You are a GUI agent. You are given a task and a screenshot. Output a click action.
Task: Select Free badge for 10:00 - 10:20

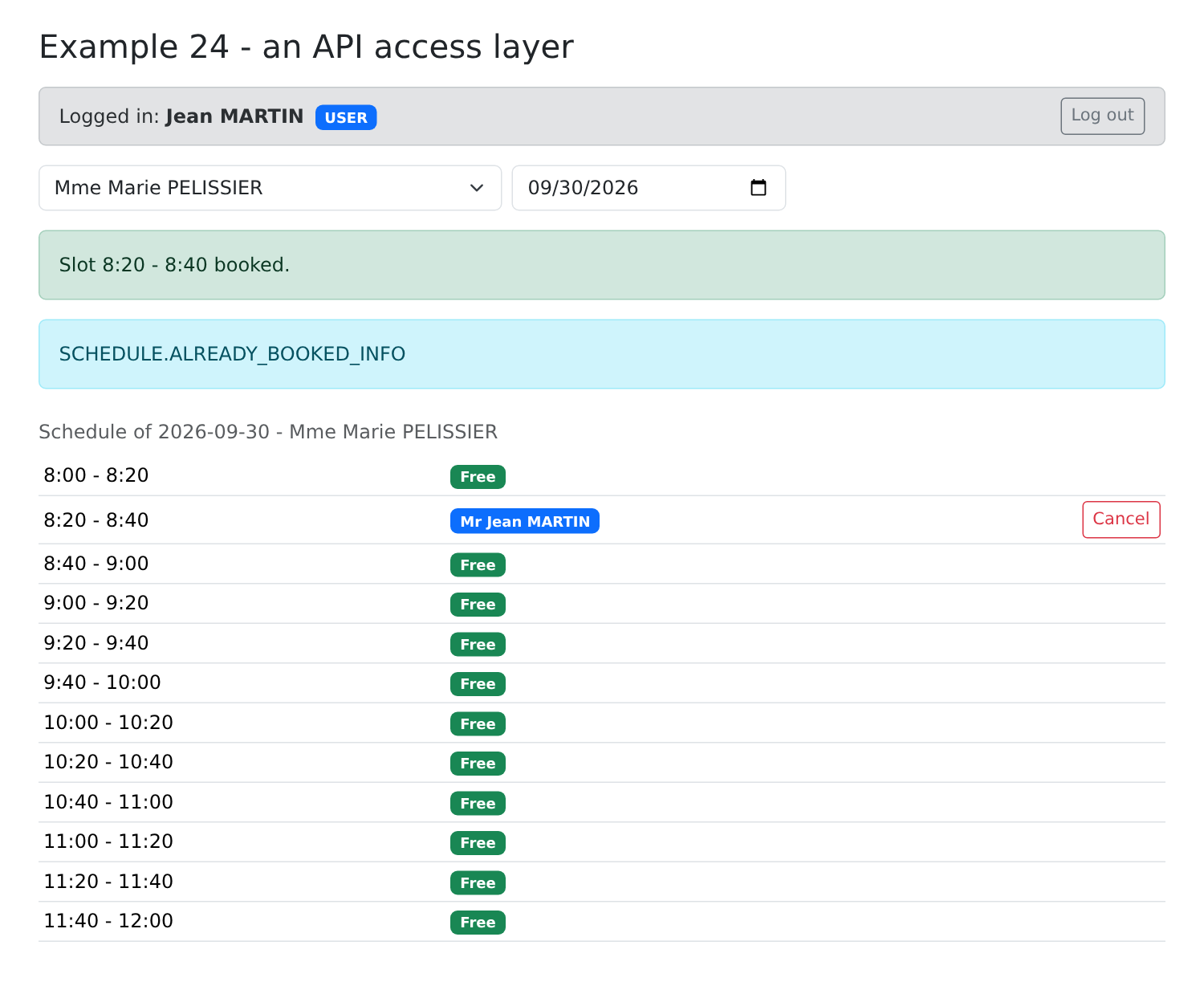pyautogui.click(x=478, y=724)
